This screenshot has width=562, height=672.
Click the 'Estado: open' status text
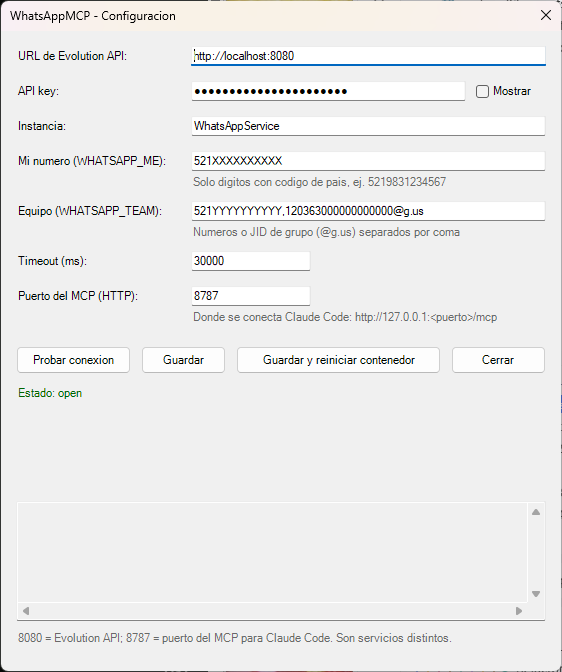click(50, 393)
